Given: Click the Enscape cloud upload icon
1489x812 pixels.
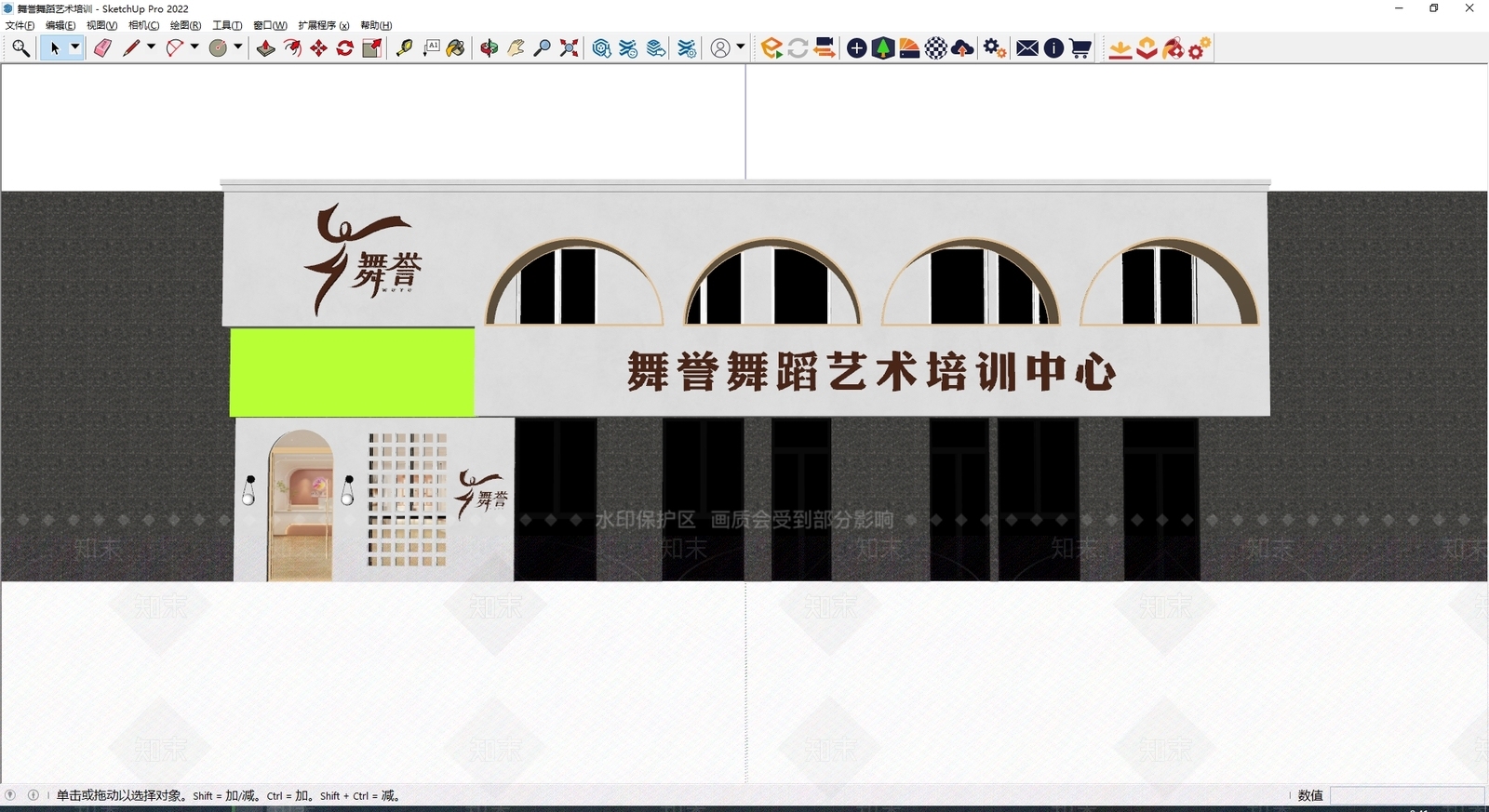Looking at the screenshot, I should (962, 48).
